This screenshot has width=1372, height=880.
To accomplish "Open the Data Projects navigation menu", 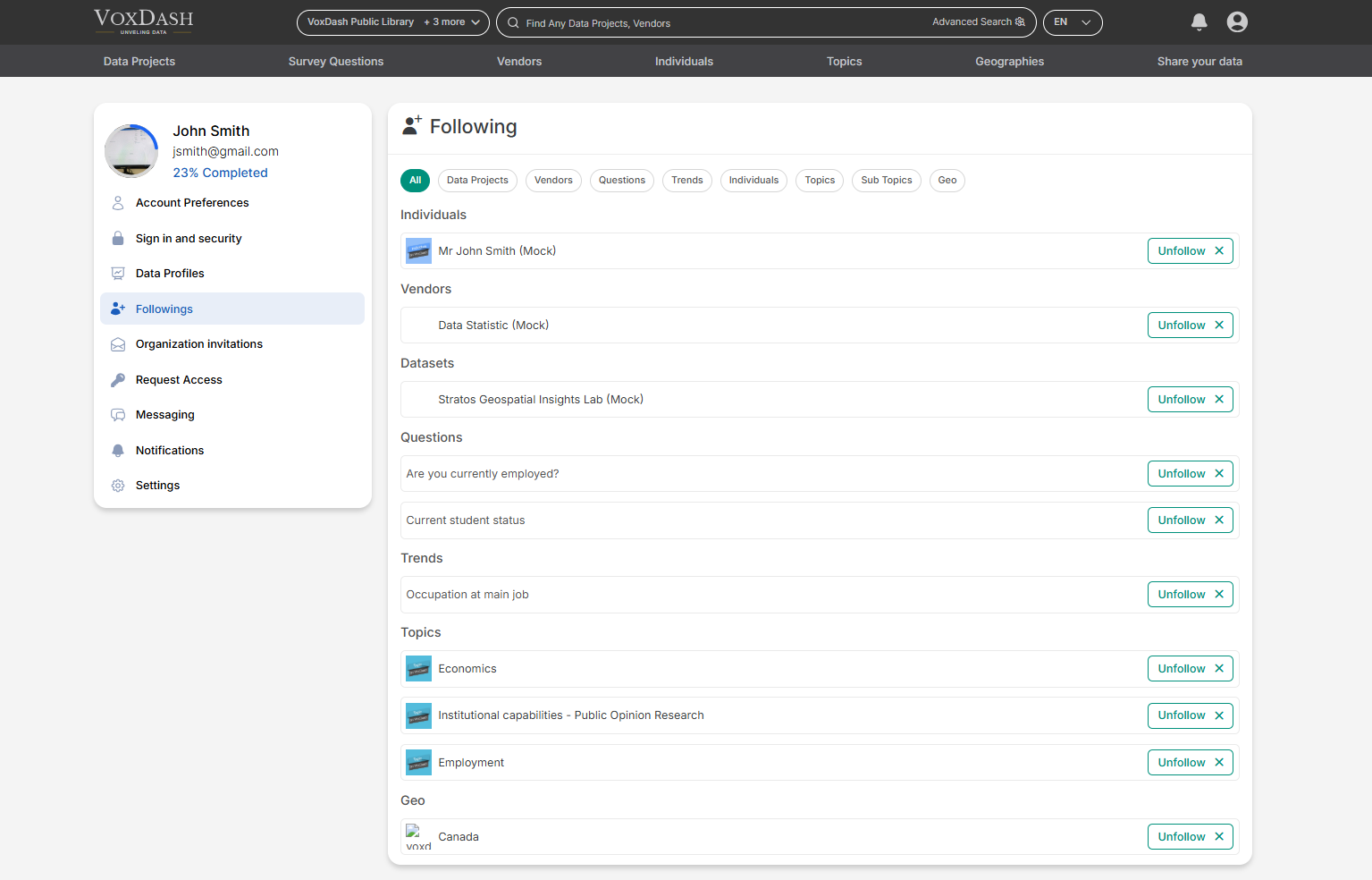I will (139, 62).
